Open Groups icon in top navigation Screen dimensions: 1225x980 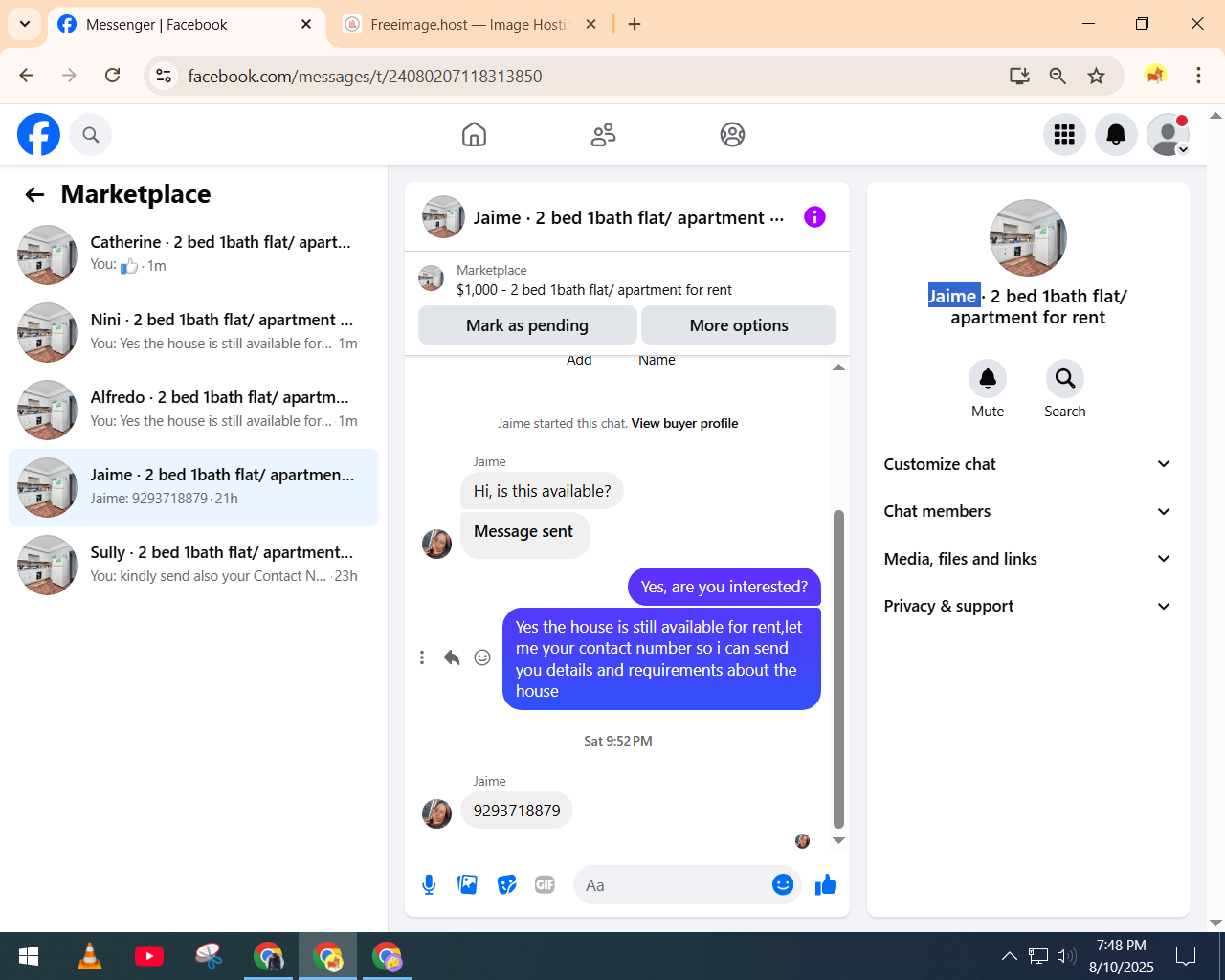[x=732, y=135]
